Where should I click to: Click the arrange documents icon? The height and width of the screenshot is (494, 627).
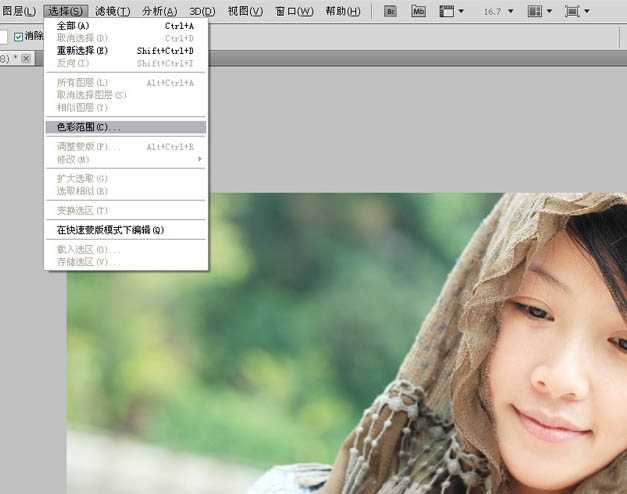tap(535, 11)
